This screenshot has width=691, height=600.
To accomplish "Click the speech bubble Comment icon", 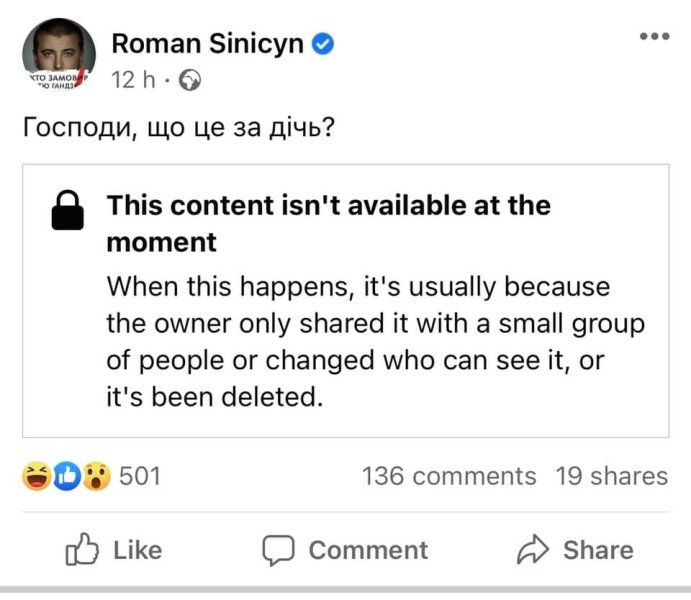I will [x=278, y=550].
